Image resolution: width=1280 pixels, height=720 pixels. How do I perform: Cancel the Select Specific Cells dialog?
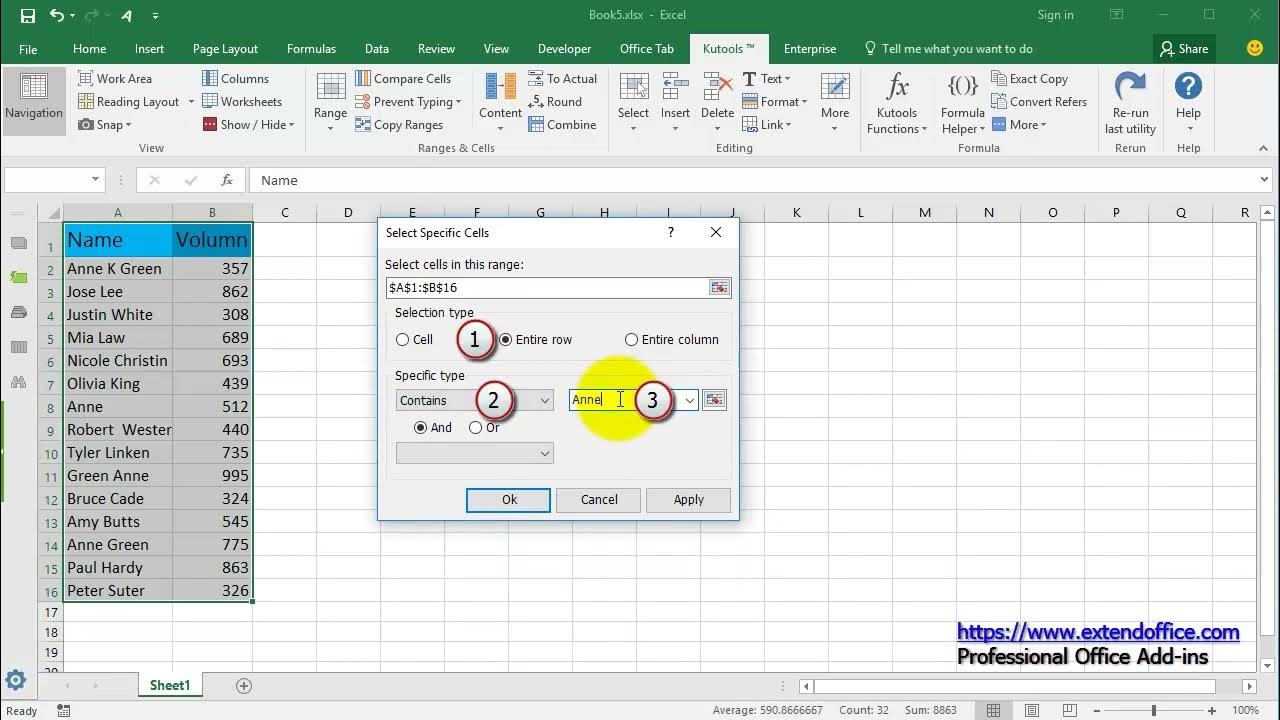pyautogui.click(x=599, y=499)
